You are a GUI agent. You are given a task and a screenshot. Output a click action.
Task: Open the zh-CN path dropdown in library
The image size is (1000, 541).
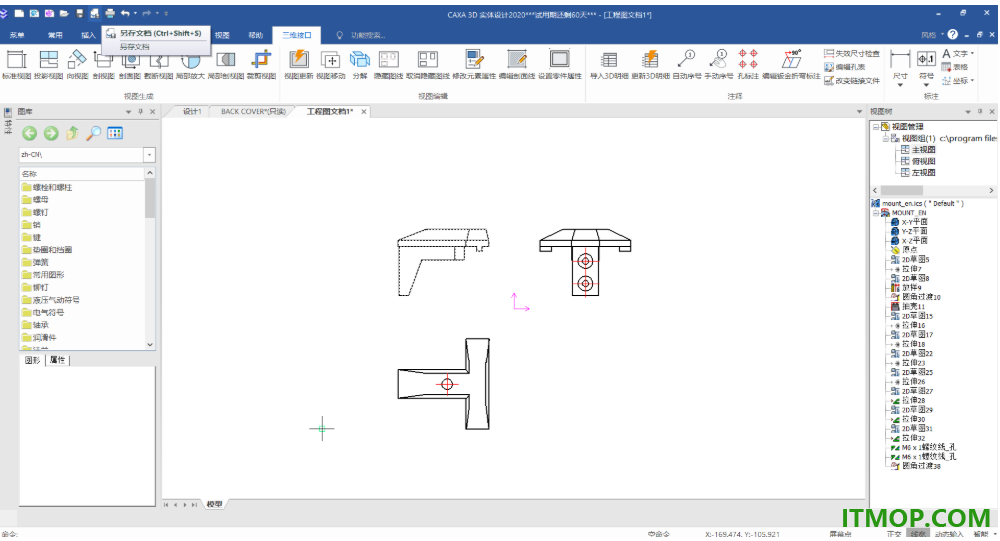(x=149, y=155)
